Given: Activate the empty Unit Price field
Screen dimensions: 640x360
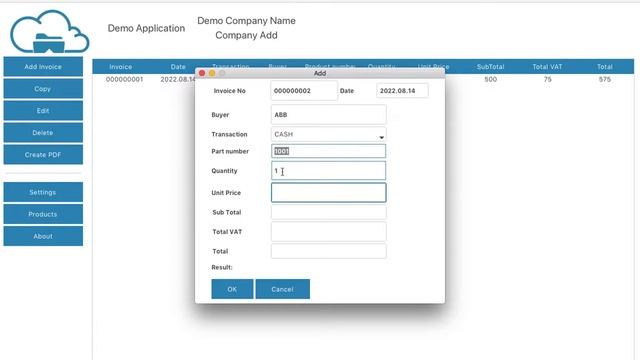Looking at the screenshot, I should click(329, 193).
